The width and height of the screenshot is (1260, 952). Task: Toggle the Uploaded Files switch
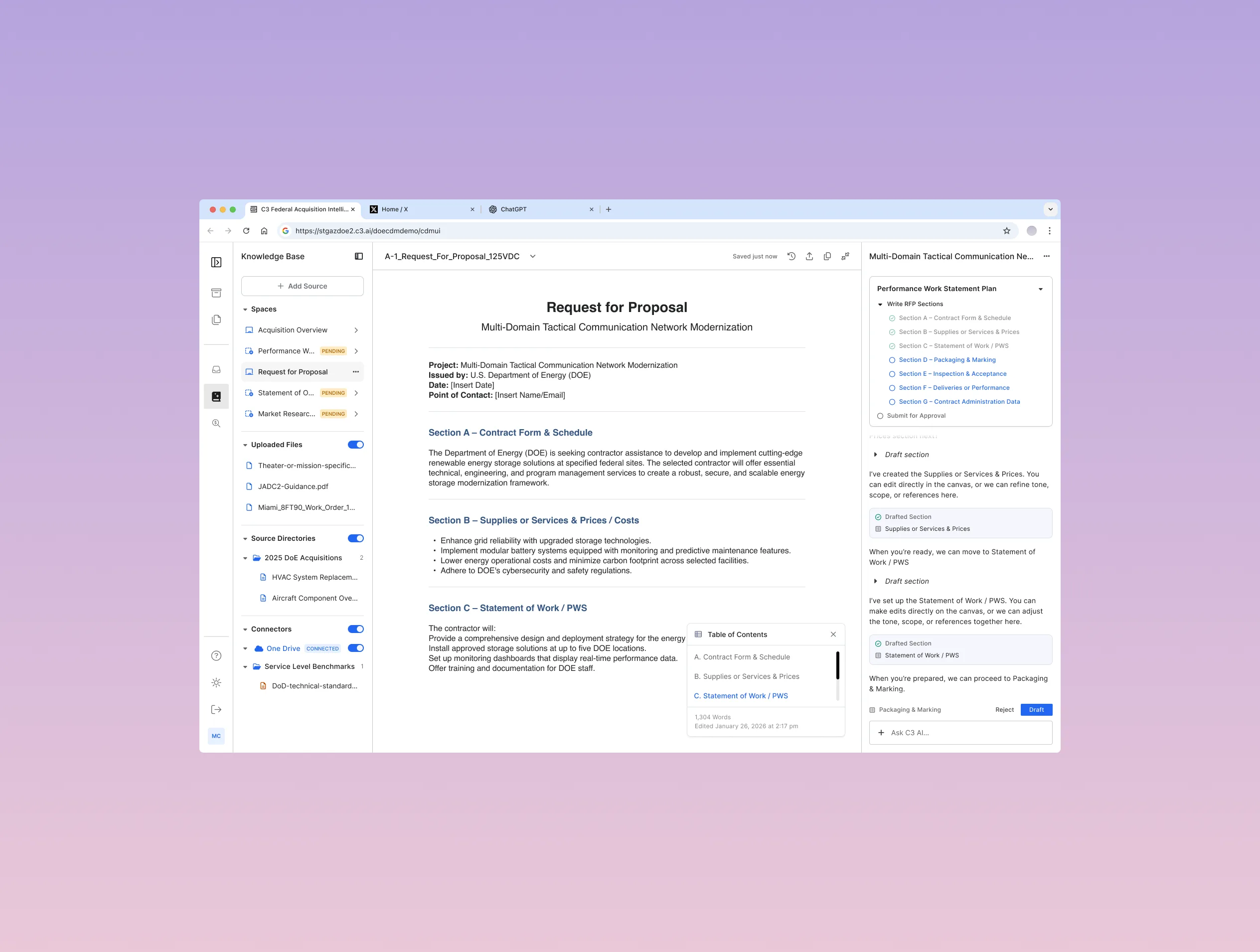(355, 445)
